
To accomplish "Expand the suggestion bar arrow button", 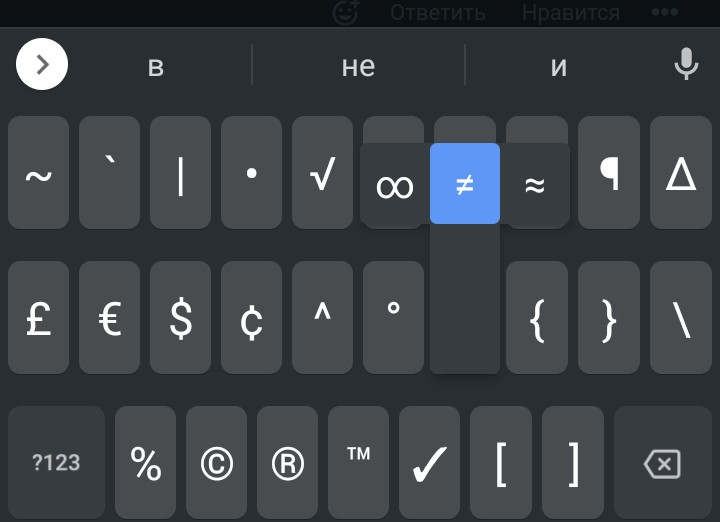I will point(42,64).
